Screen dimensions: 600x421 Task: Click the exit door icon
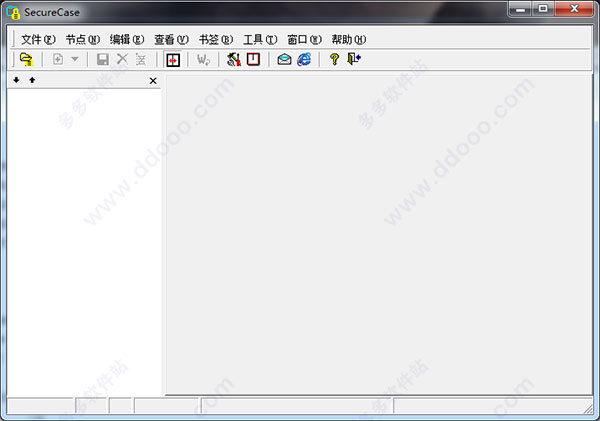(x=354, y=59)
